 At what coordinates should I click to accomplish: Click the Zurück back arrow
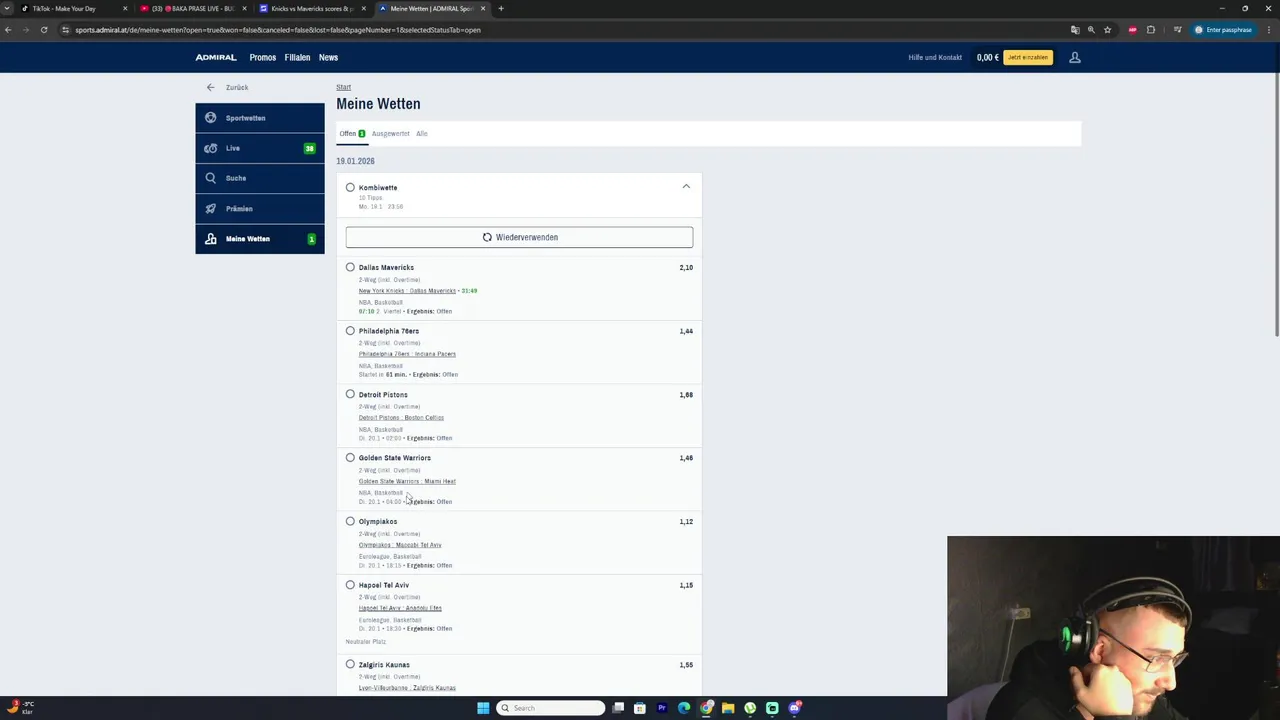pyautogui.click(x=210, y=87)
